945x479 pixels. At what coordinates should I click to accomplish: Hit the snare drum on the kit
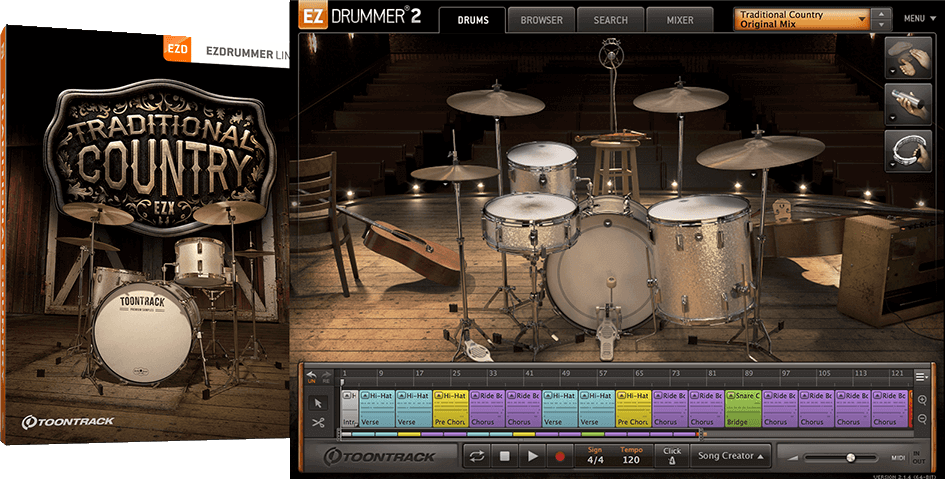530,222
